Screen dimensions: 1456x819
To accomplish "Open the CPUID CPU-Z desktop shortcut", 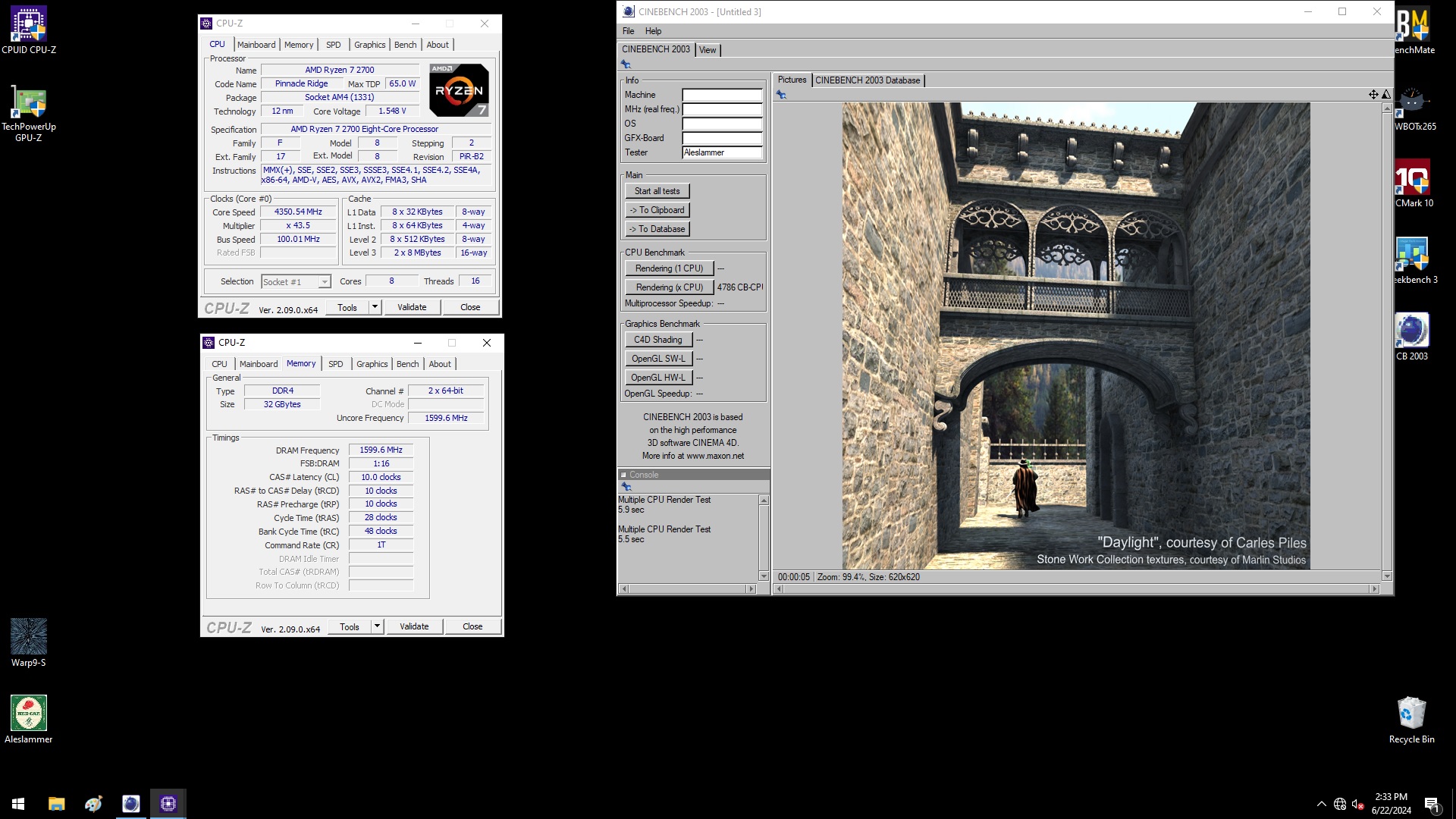I will click(x=29, y=30).
